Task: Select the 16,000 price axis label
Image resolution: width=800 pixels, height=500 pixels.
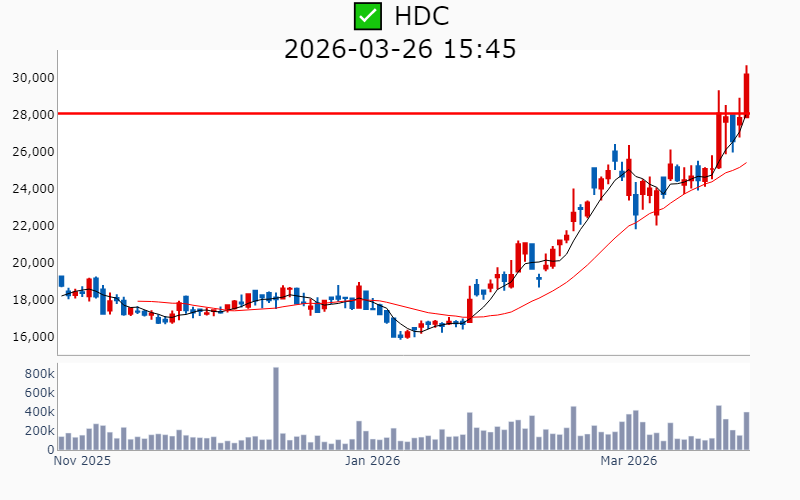Action: tap(33, 337)
